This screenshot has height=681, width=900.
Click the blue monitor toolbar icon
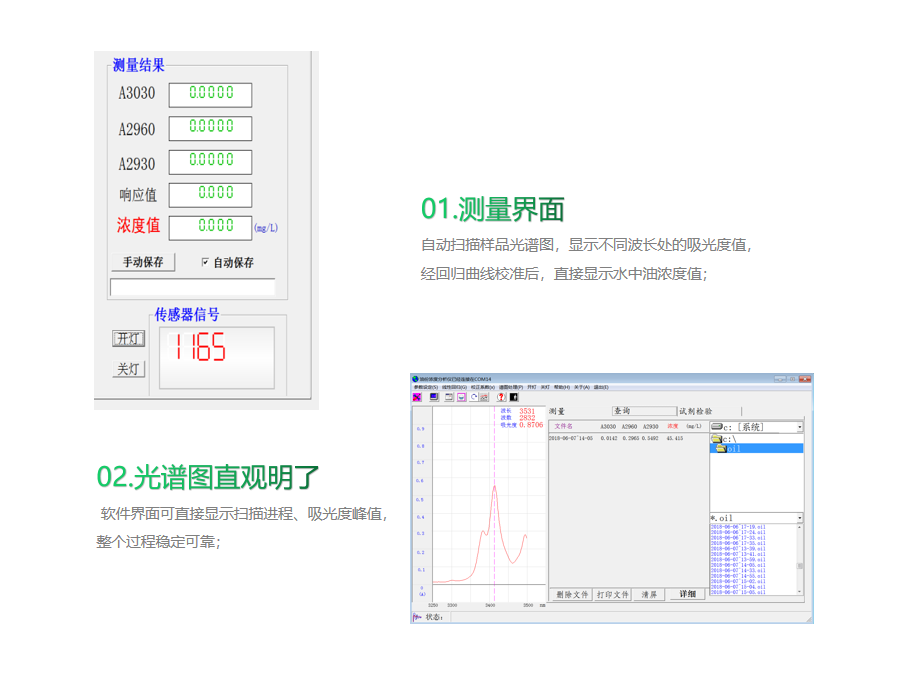coord(434,397)
